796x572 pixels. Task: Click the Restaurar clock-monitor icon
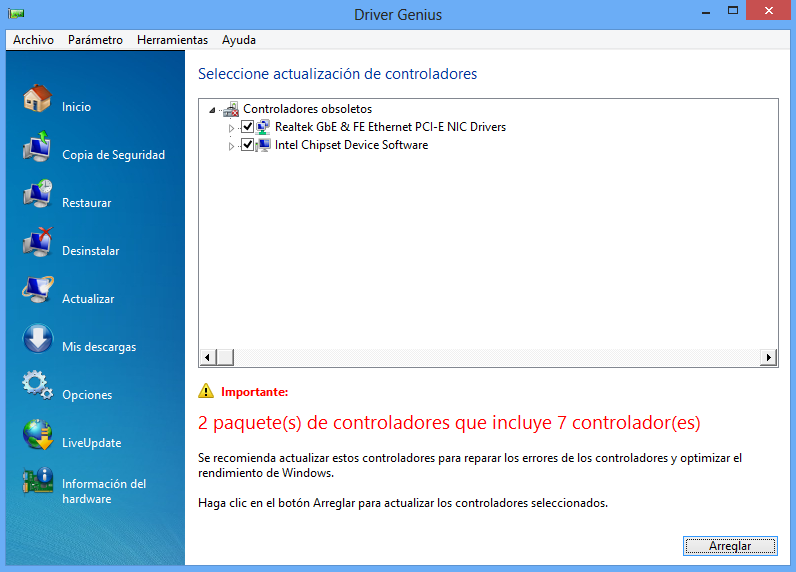click(x=38, y=194)
